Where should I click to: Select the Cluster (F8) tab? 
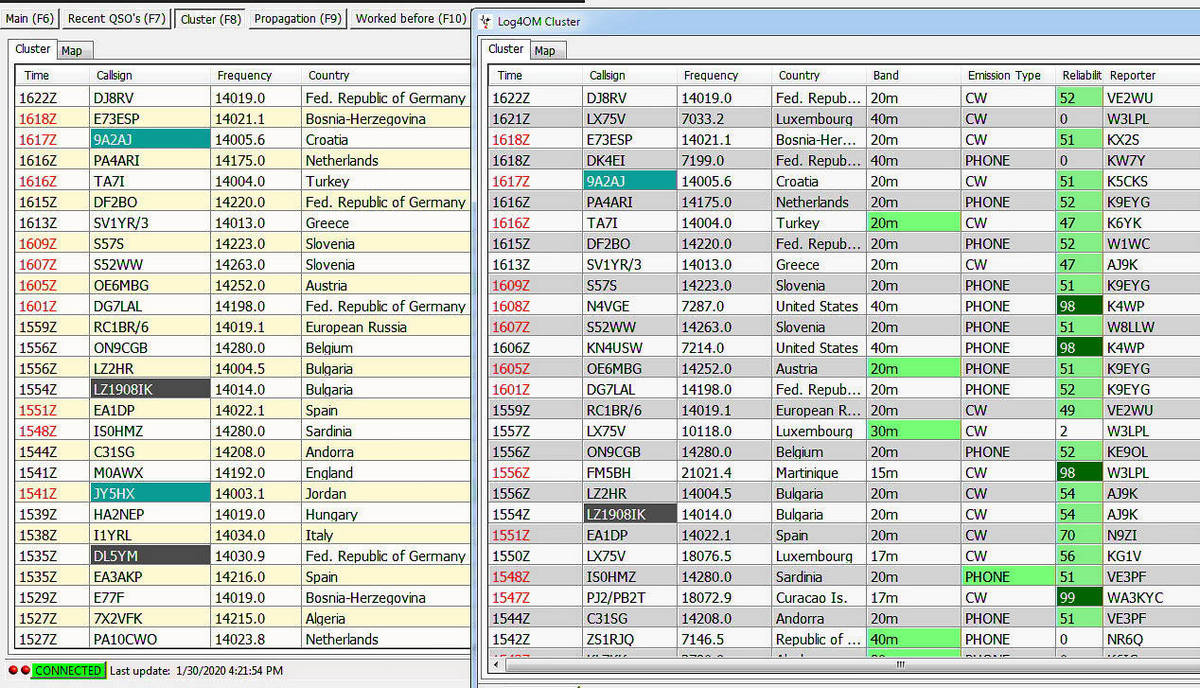210,18
